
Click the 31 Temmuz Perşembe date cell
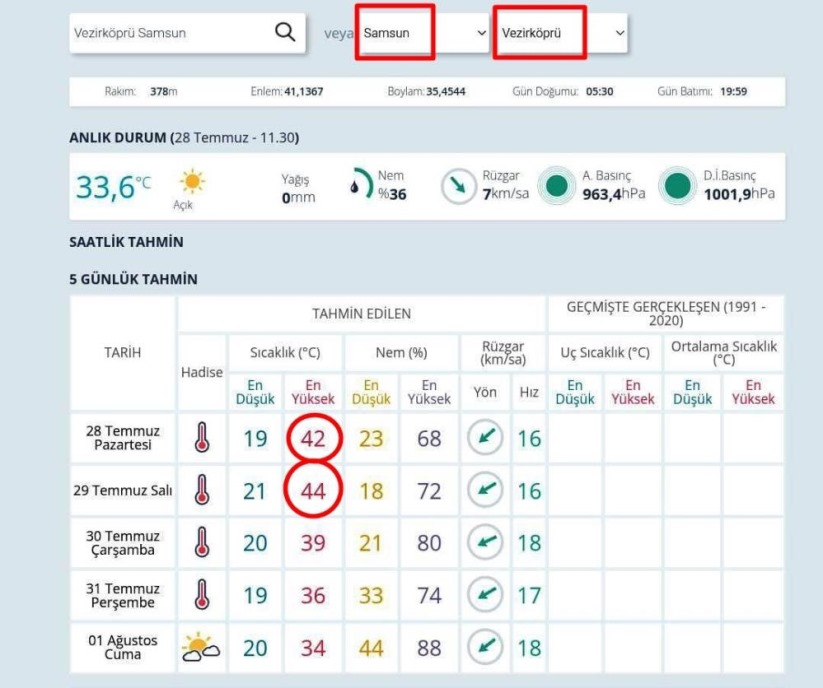click(122, 595)
